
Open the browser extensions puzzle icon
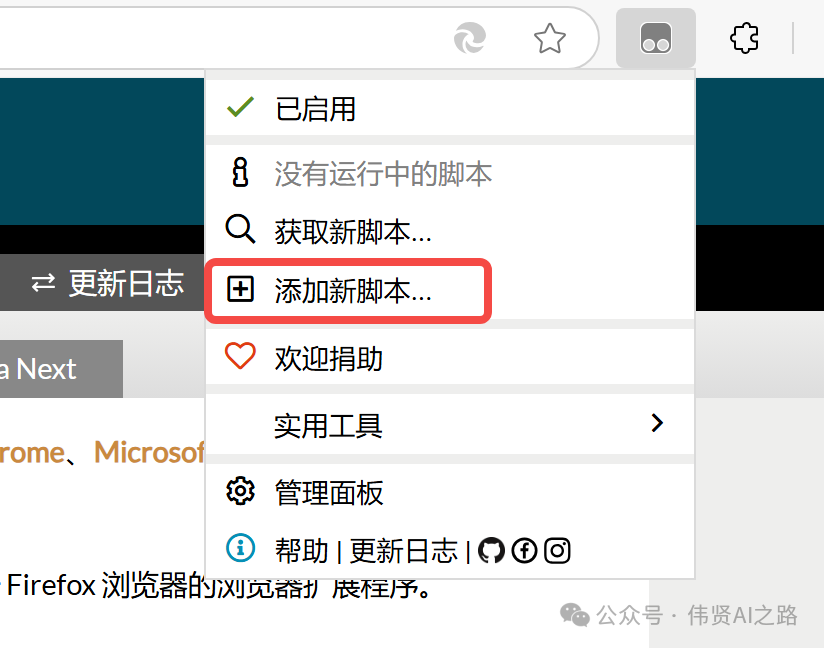(x=744, y=38)
